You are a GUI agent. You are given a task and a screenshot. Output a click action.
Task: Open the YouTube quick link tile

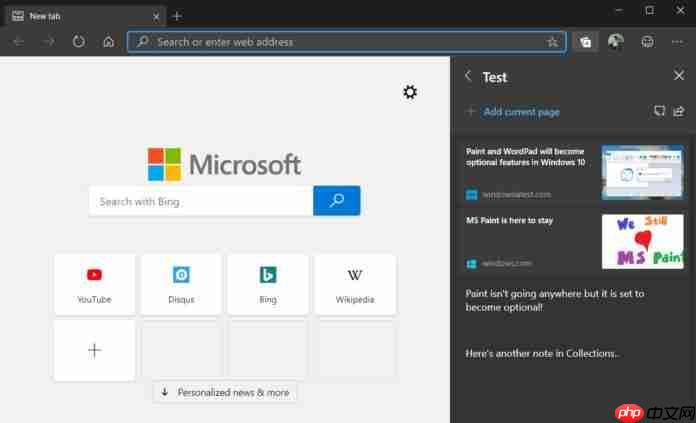pyautogui.click(x=94, y=284)
